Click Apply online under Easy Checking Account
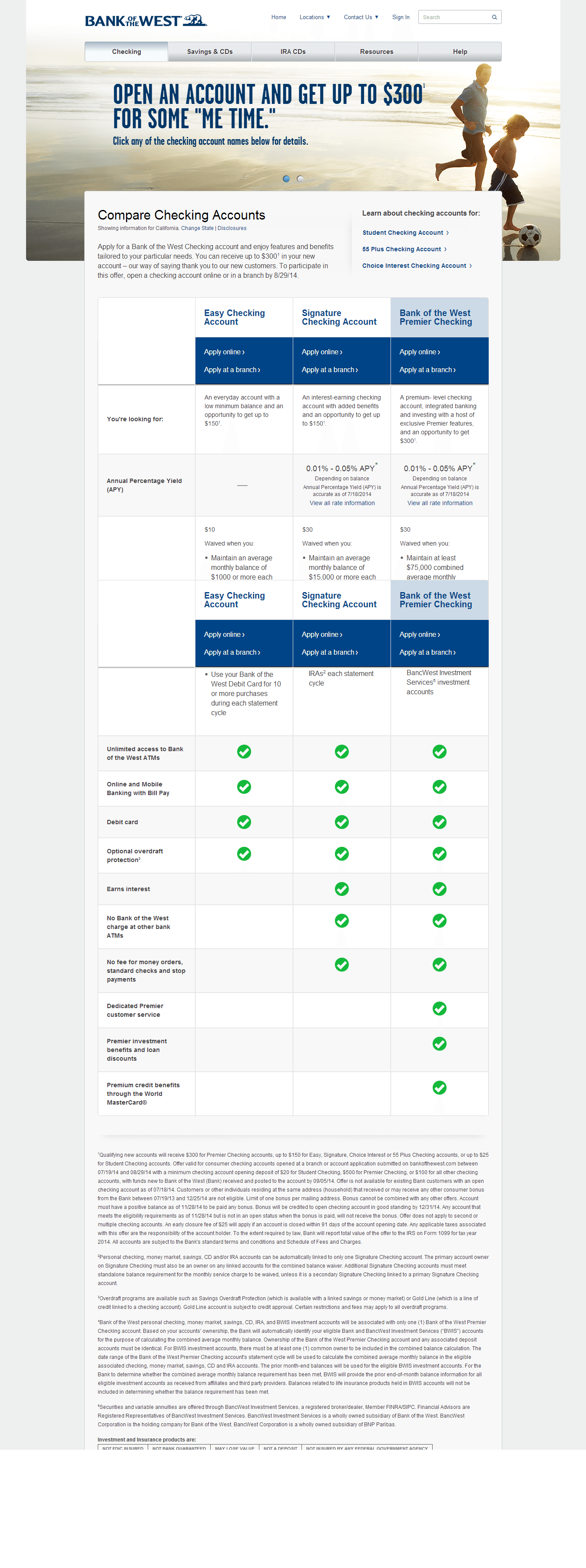Viewport: 586px width, 1568px height. (x=224, y=352)
